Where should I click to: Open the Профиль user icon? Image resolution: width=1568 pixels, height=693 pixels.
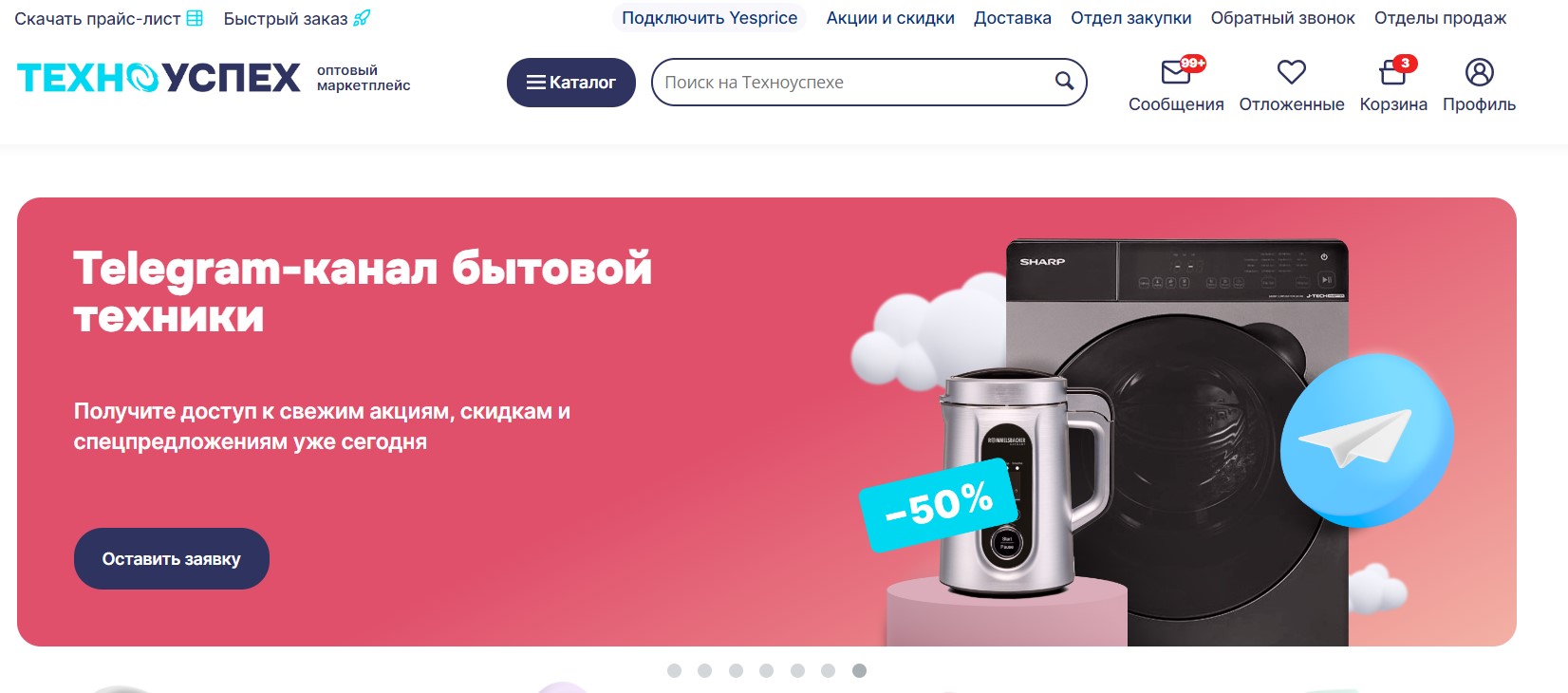[1479, 72]
